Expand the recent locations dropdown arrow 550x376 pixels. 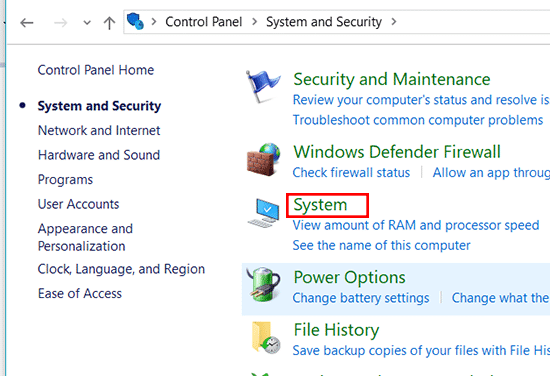87,23
